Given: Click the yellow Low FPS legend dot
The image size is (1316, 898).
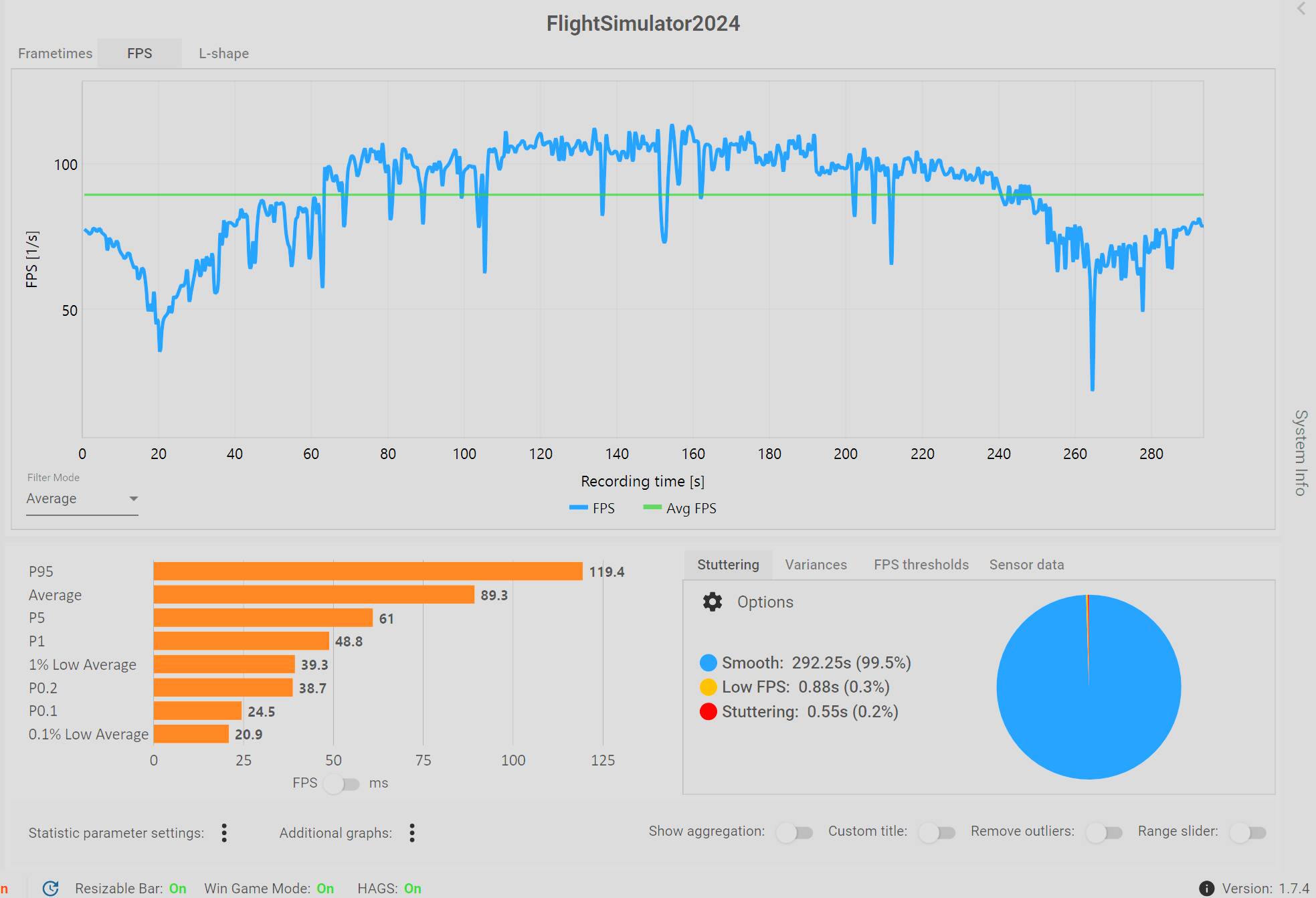Looking at the screenshot, I should [708, 687].
